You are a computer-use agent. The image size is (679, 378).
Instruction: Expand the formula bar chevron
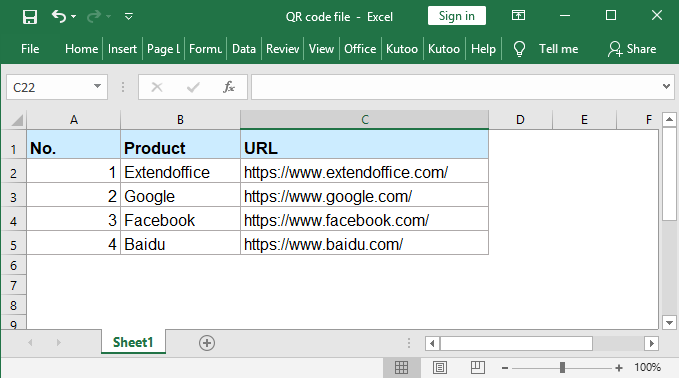click(666, 87)
